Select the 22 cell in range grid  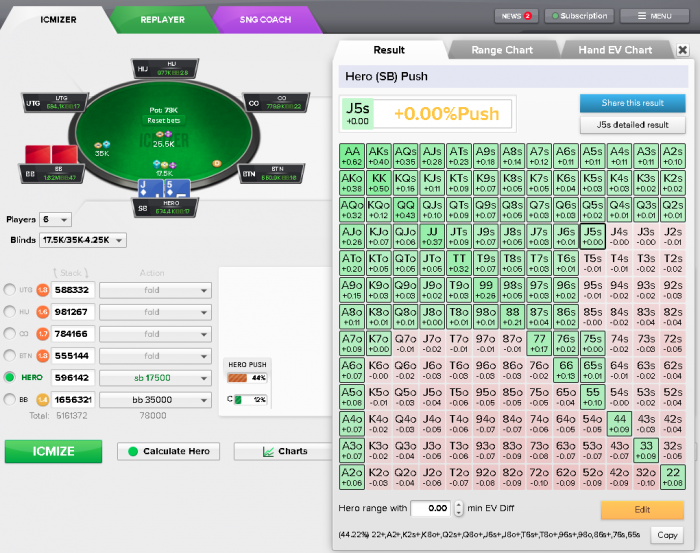[x=672, y=477]
